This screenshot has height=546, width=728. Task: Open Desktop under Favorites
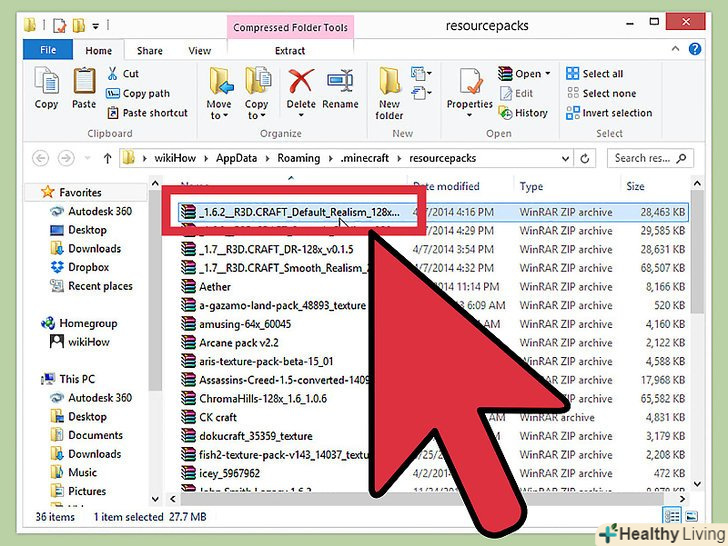(78, 230)
